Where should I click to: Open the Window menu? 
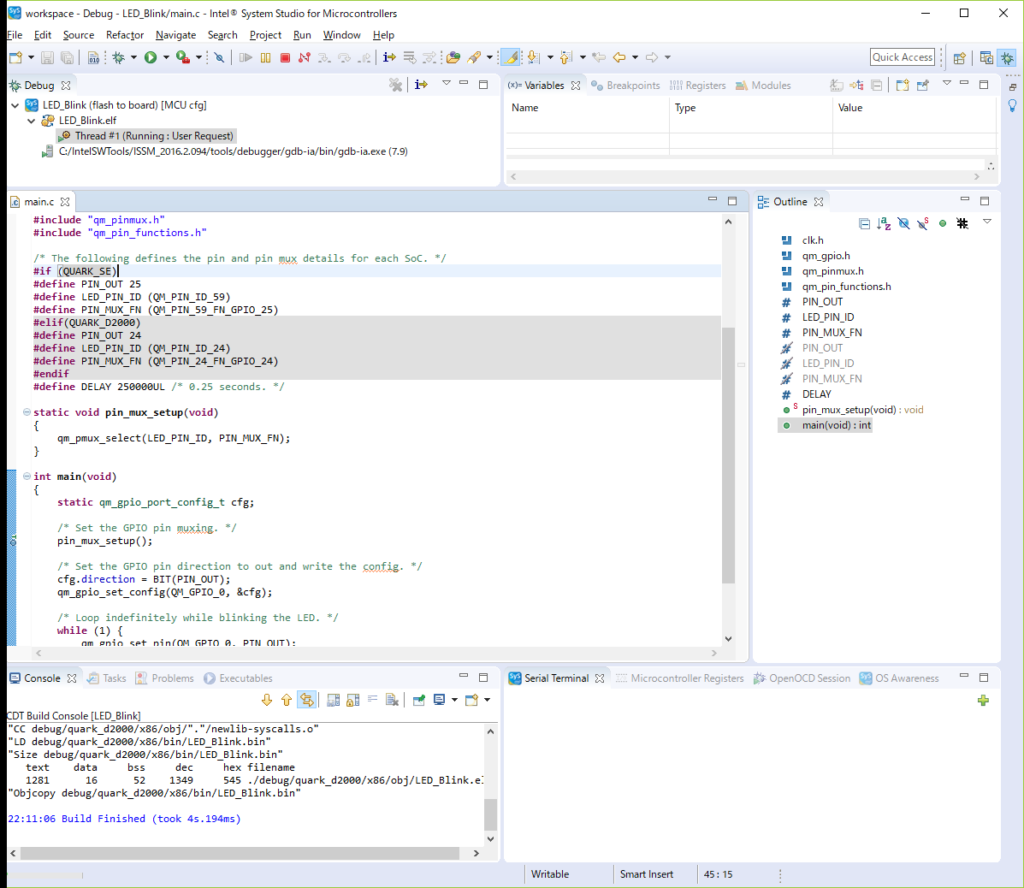pyautogui.click(x=342, y=34)
